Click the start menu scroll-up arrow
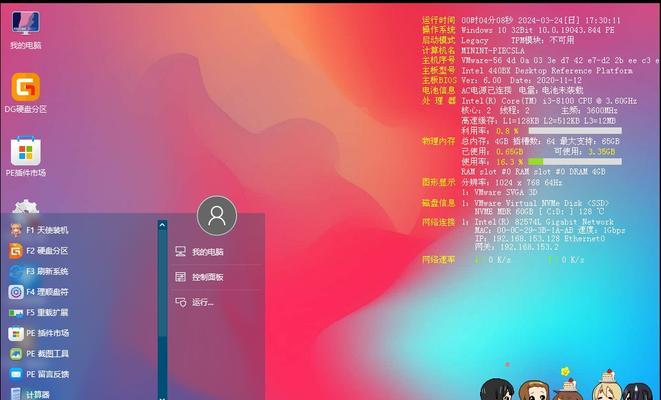The height and width of the screenshot is (400, 661). [162, 226]
